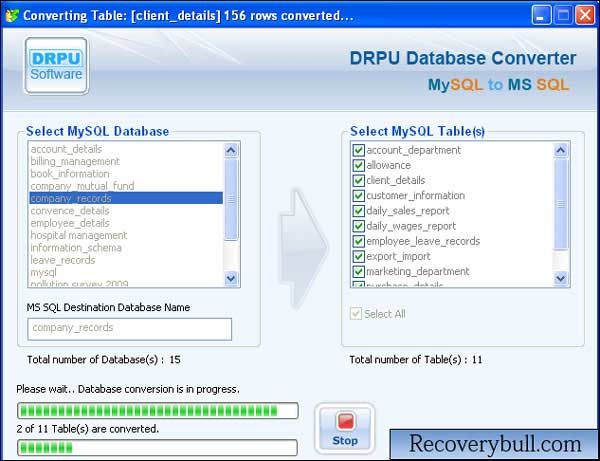The width and height of the screenshot is (600, 461).
Task: Click the tables converted progress bar
Action: tap(157, 447)
